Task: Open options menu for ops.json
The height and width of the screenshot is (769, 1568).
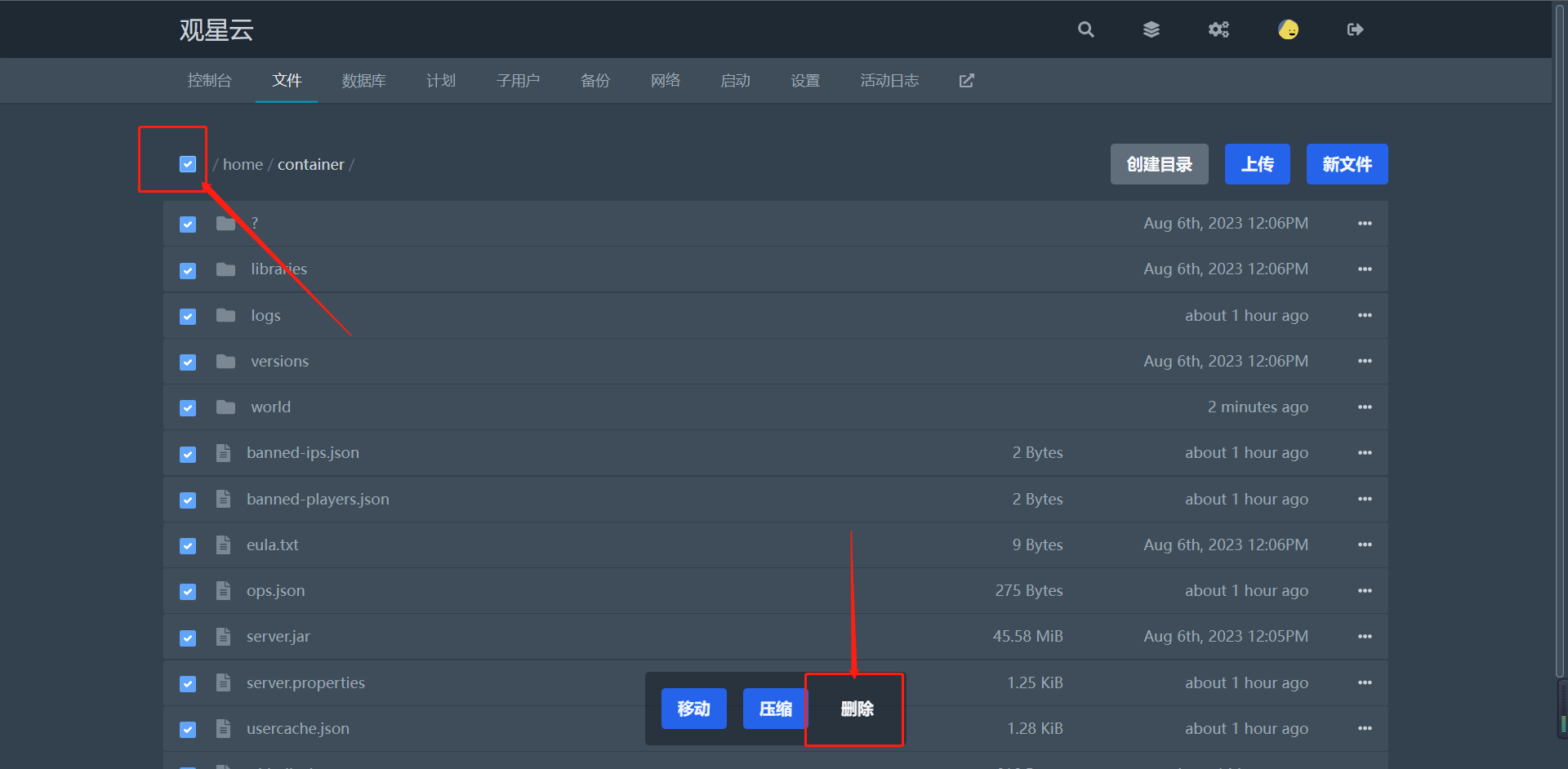Action: click(1365, 590)
